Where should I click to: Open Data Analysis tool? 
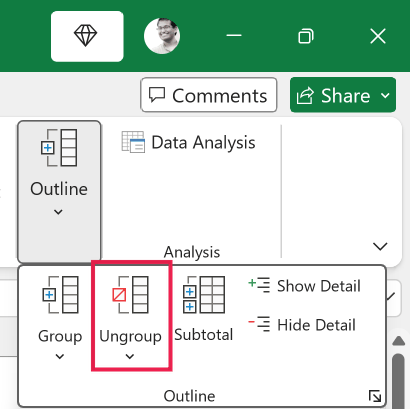click(x=189, y=142)
